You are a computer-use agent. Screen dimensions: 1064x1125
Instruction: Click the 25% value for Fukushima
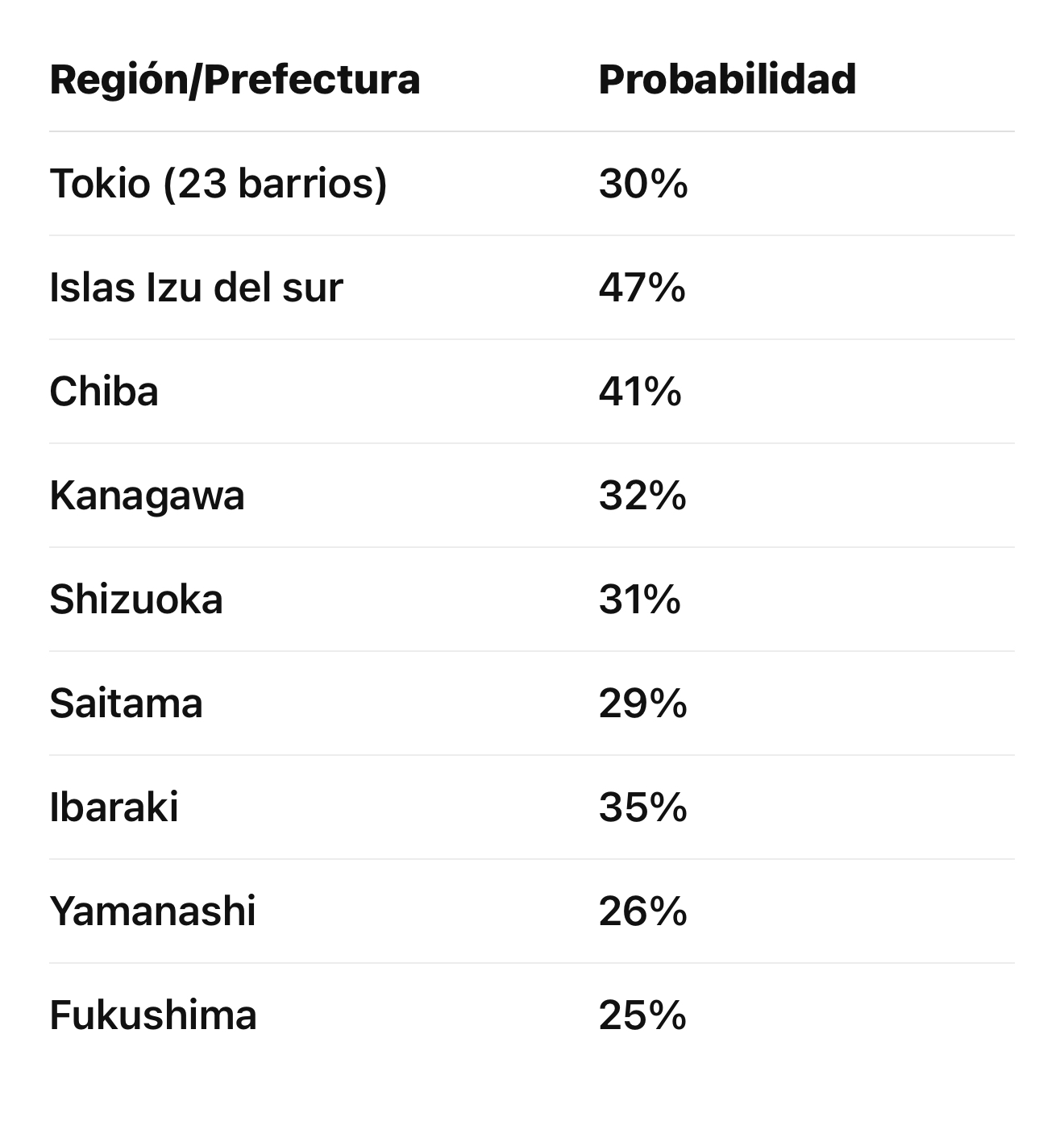642,1015
